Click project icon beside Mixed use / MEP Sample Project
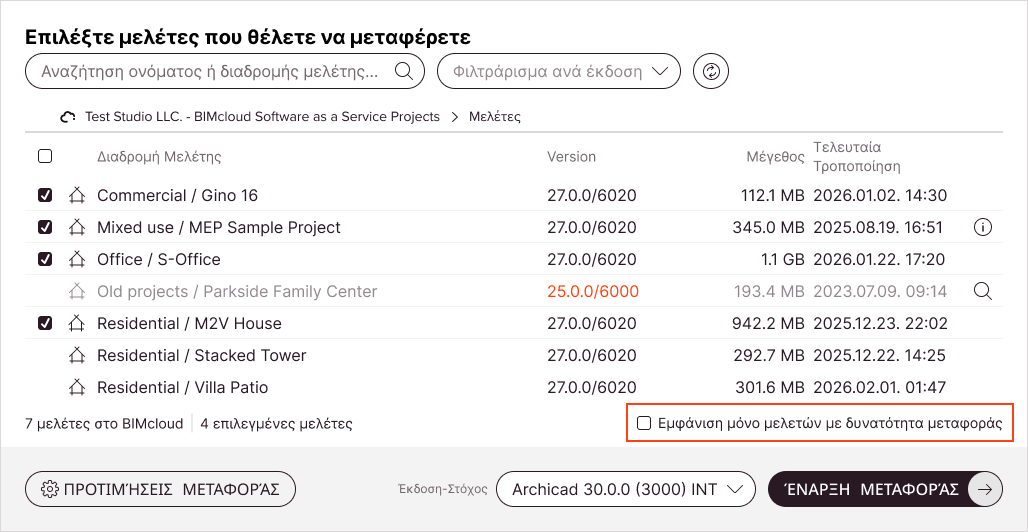This screenshot has width=1028, height=532. 77,227
